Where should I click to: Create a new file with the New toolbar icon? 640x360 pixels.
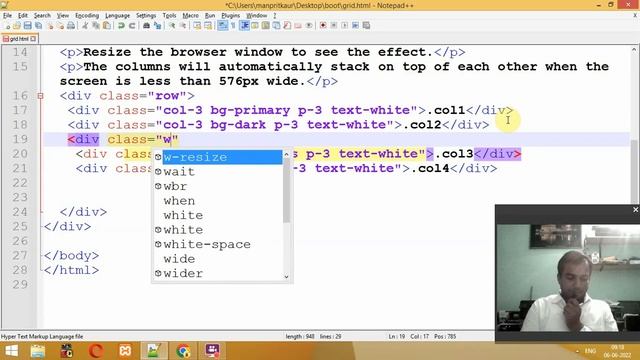(7, 25)
